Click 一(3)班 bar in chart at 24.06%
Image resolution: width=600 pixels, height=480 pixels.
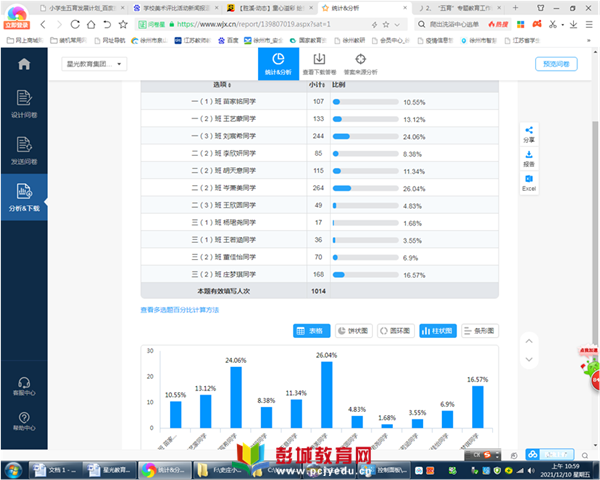[x=236, y=397]
